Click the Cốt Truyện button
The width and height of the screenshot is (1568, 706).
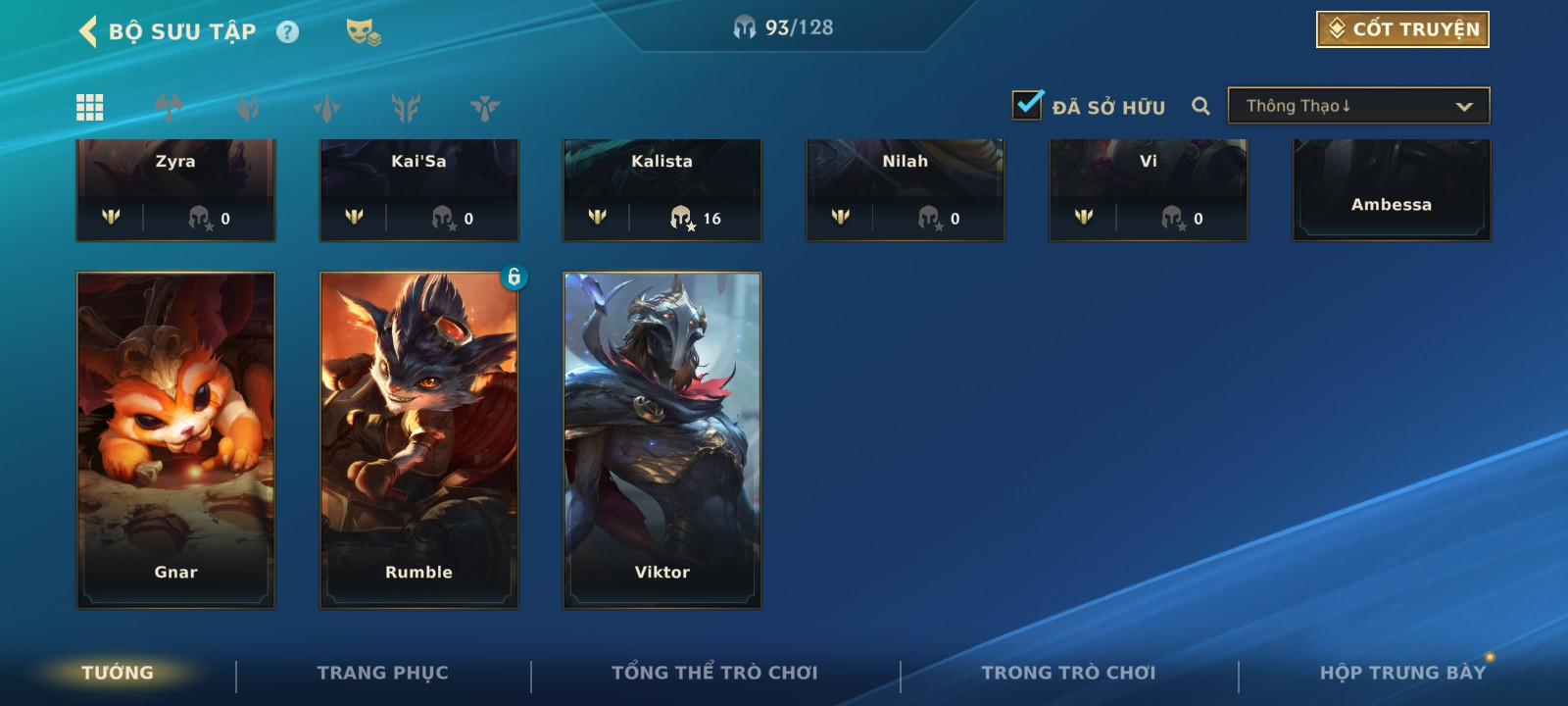coord(1402,29)
